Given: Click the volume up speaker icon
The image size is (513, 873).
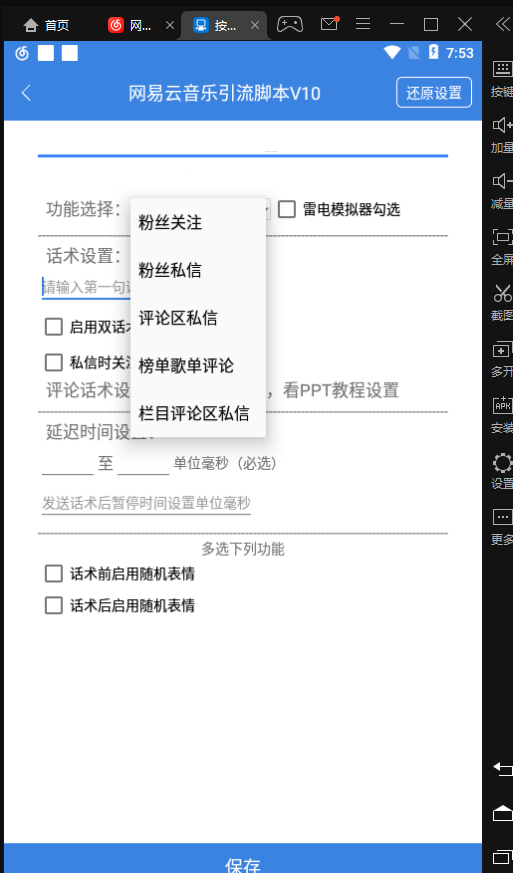Looking at the screenshot, I should [x=502, y=125].
